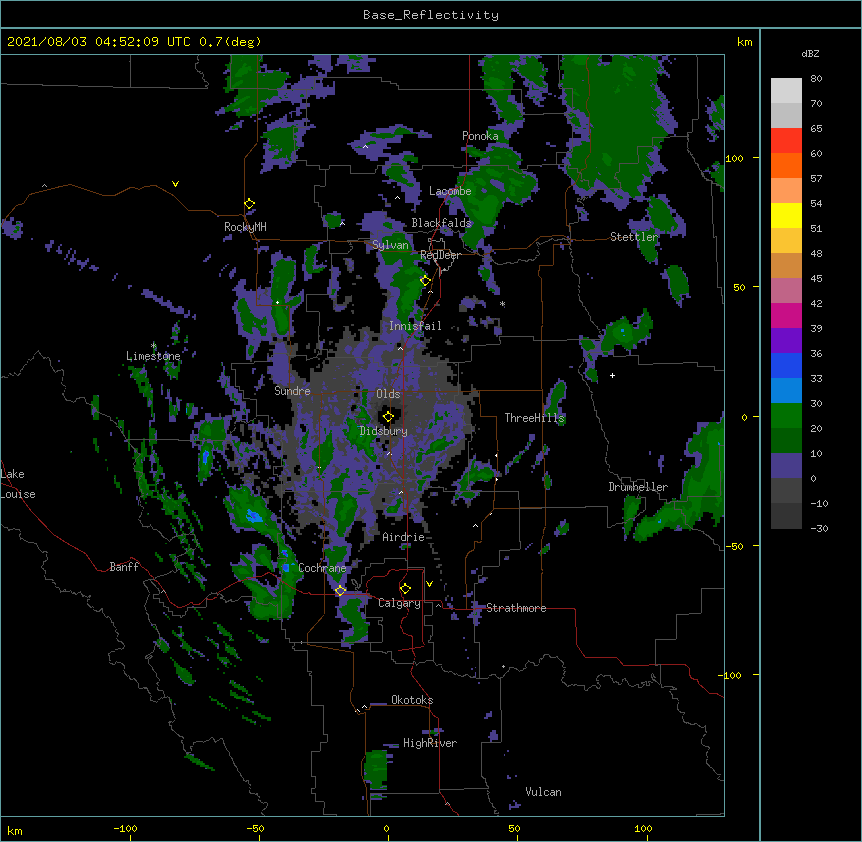Click the Innisfail city label
862x842 pixels.
(415, 326)
